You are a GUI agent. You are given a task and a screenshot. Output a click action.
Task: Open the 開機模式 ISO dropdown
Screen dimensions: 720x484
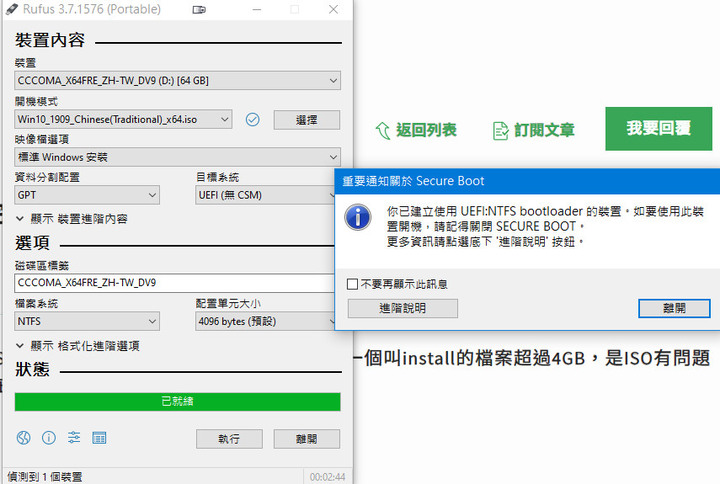point(123,119)
